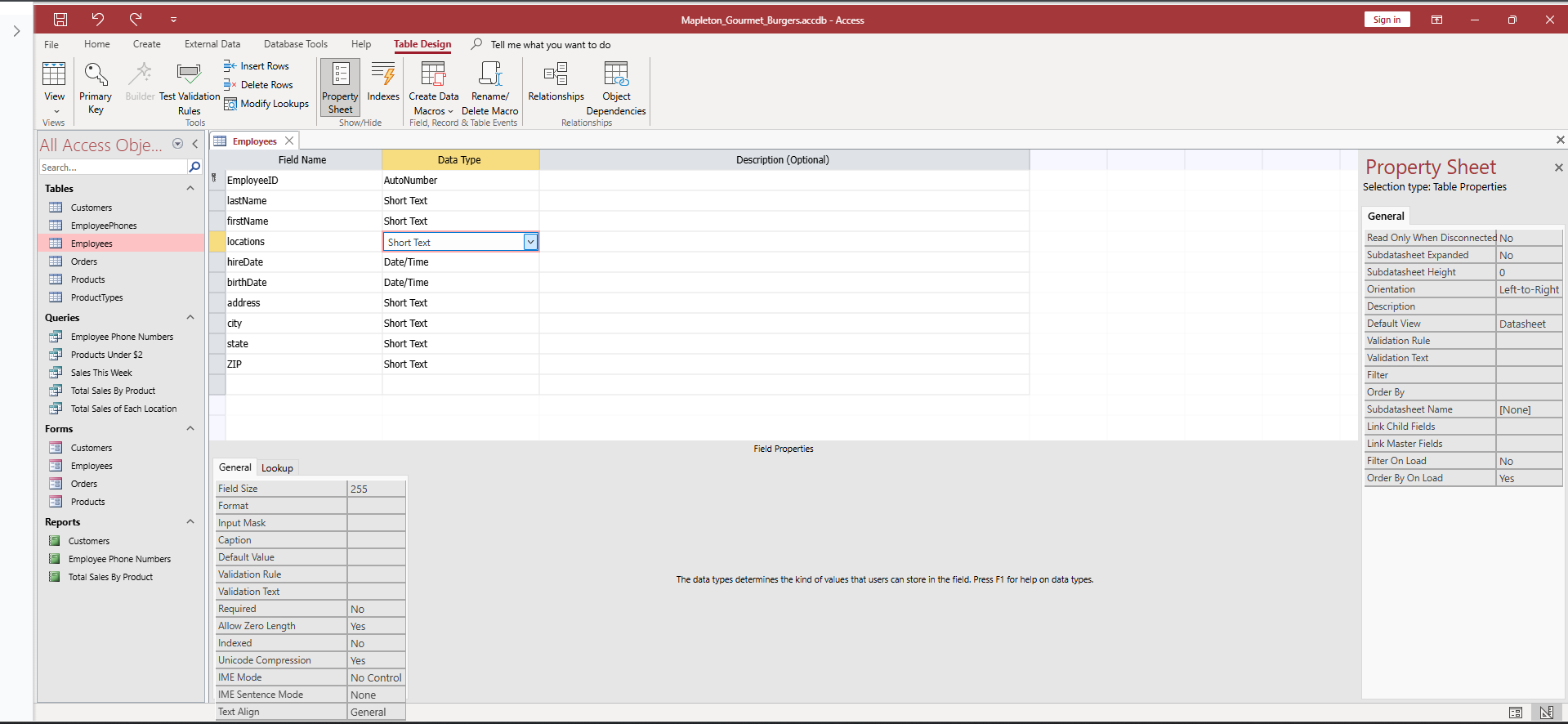Open the locations Data Type dropdown
The width and height of the screenshot is (1568, 724).
(530, 242)
